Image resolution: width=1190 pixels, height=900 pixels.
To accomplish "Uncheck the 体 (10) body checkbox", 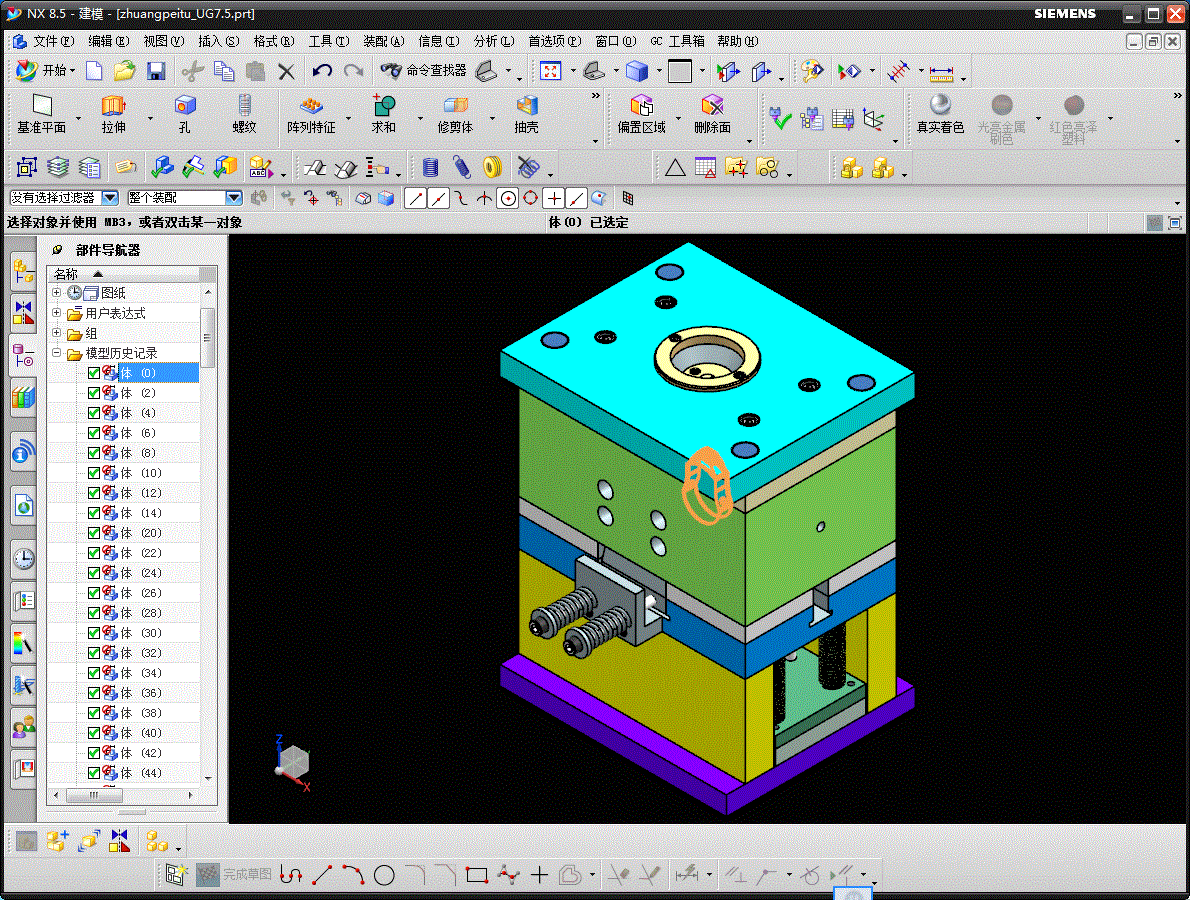I will [94, 473].
